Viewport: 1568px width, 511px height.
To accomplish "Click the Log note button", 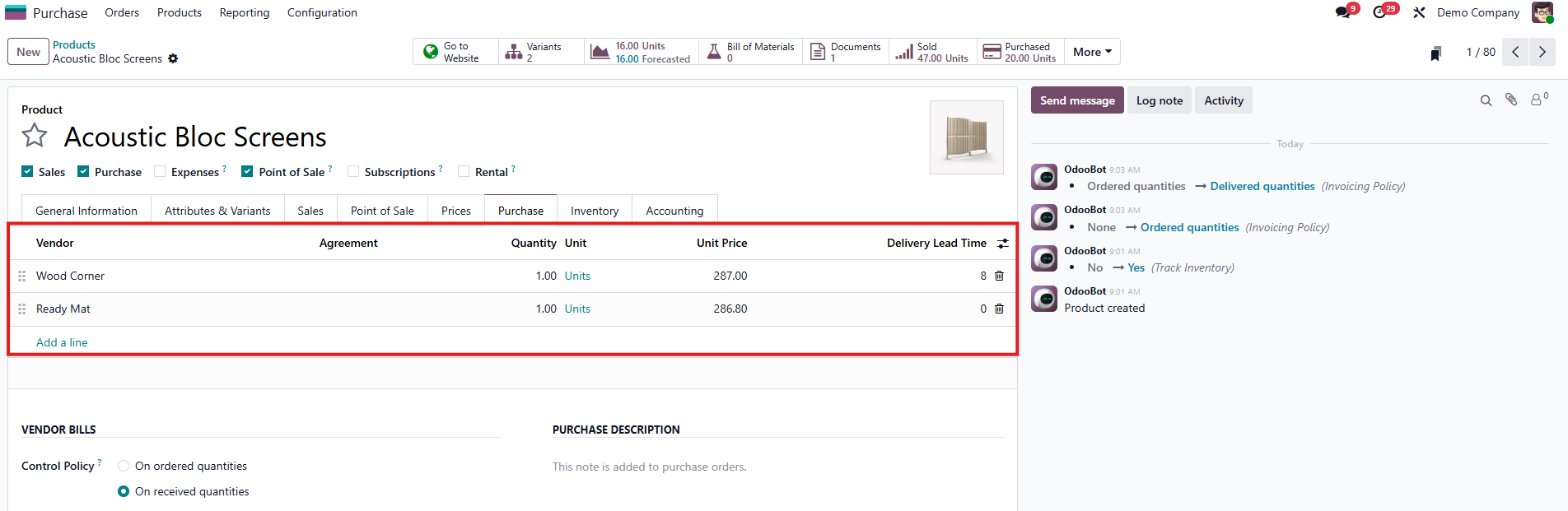I will (1160, 100).
